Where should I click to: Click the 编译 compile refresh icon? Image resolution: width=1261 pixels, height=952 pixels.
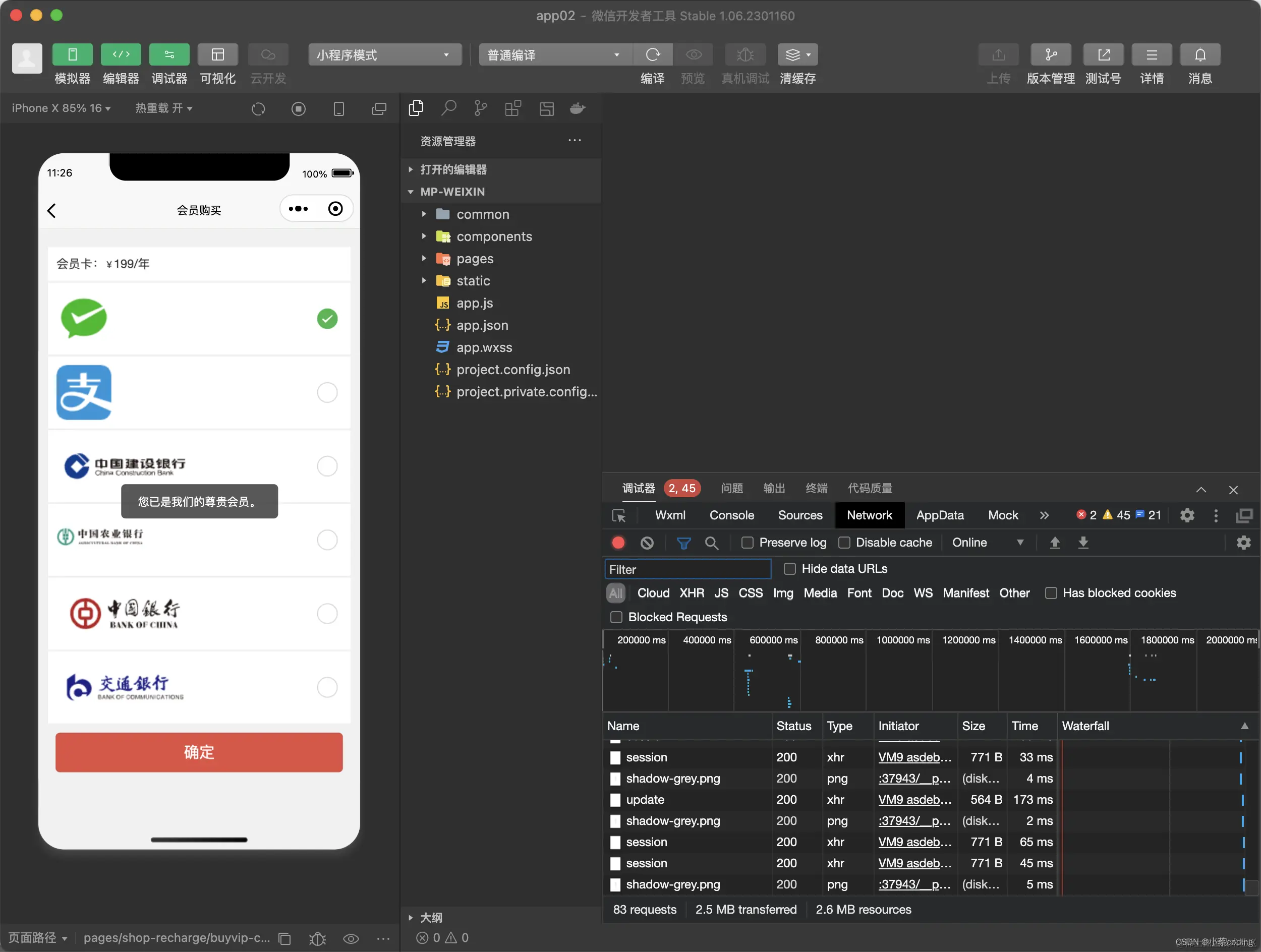(x=652, y=54)
